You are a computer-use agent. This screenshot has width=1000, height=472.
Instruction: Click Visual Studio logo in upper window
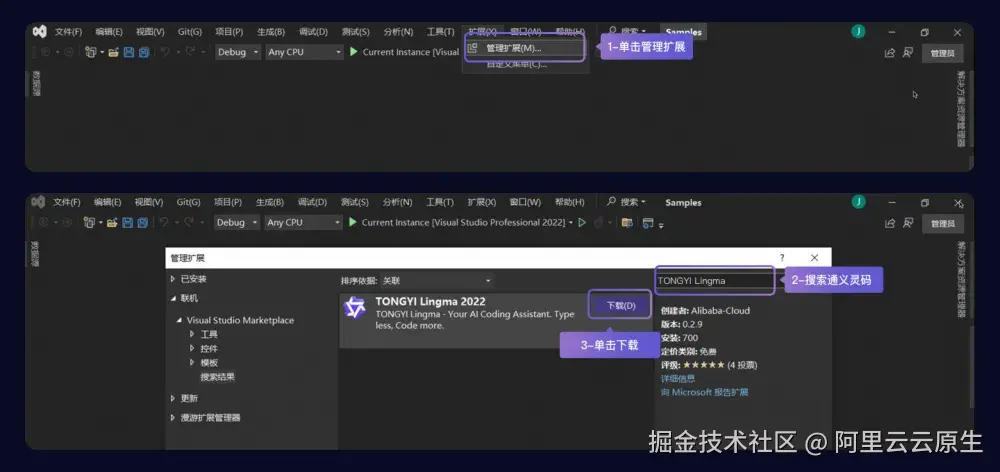coord(40,31)
